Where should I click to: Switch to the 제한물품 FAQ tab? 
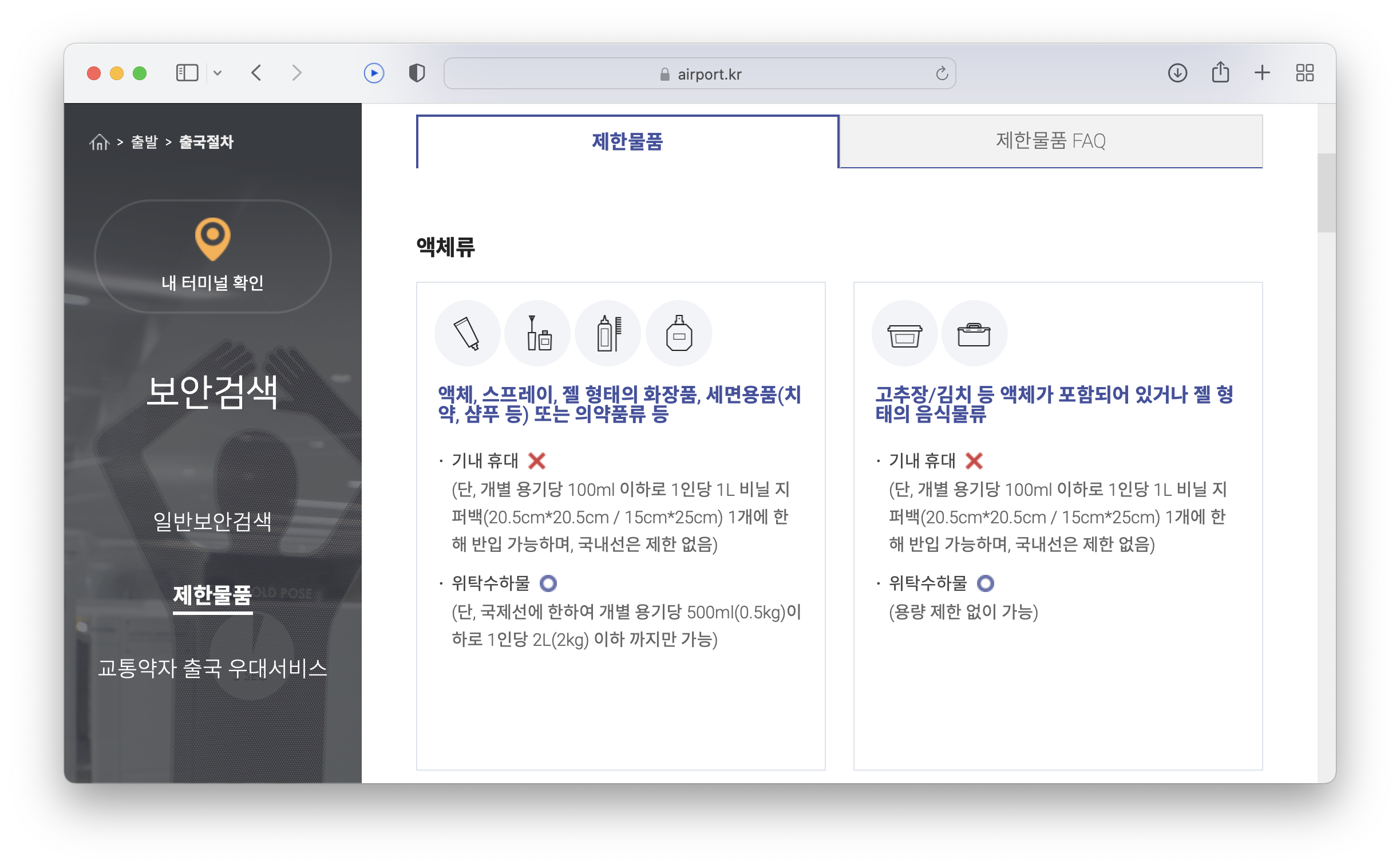(1050, 141)
